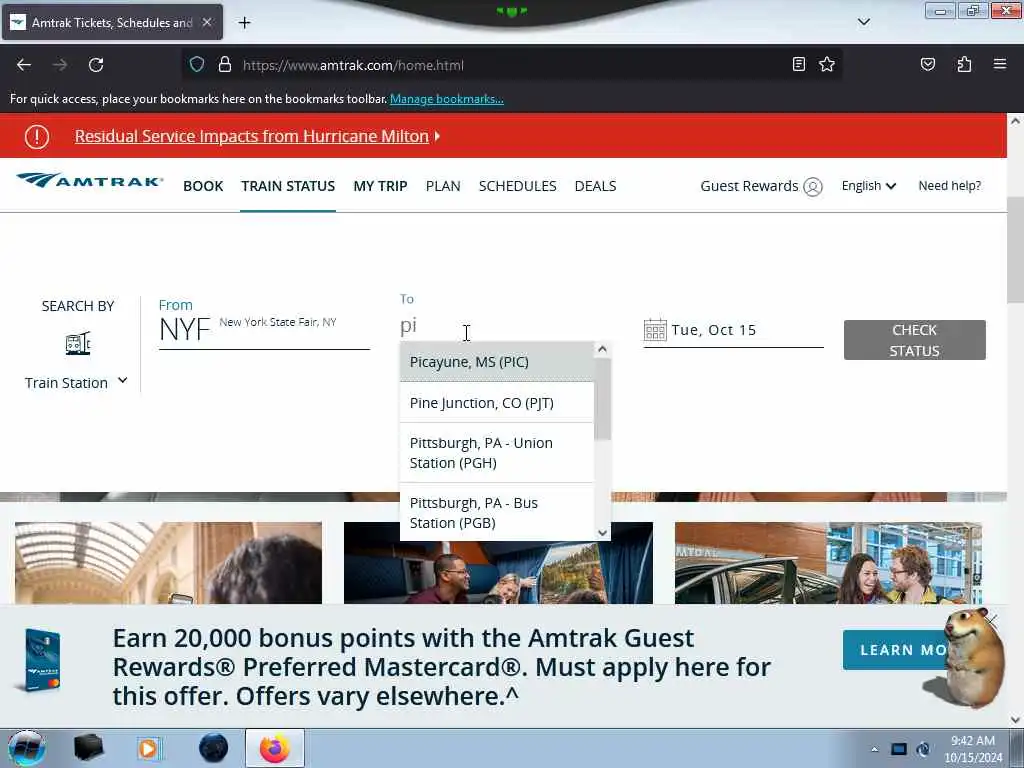
Task: Click the train station icon under Search By
Action: (x=78, y=344)
